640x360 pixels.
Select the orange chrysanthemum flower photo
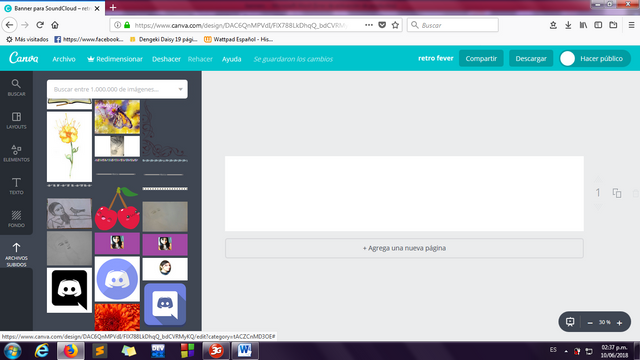click(x=117, y=317)
